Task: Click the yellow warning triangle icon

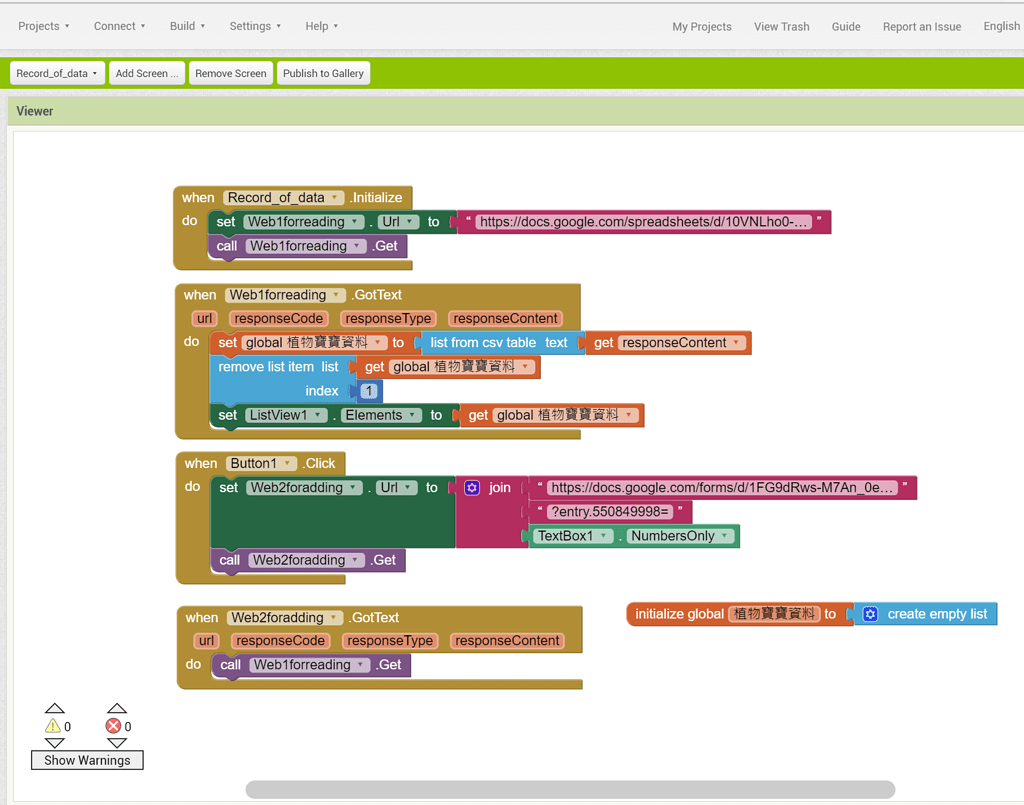Action: click(53, 726)
